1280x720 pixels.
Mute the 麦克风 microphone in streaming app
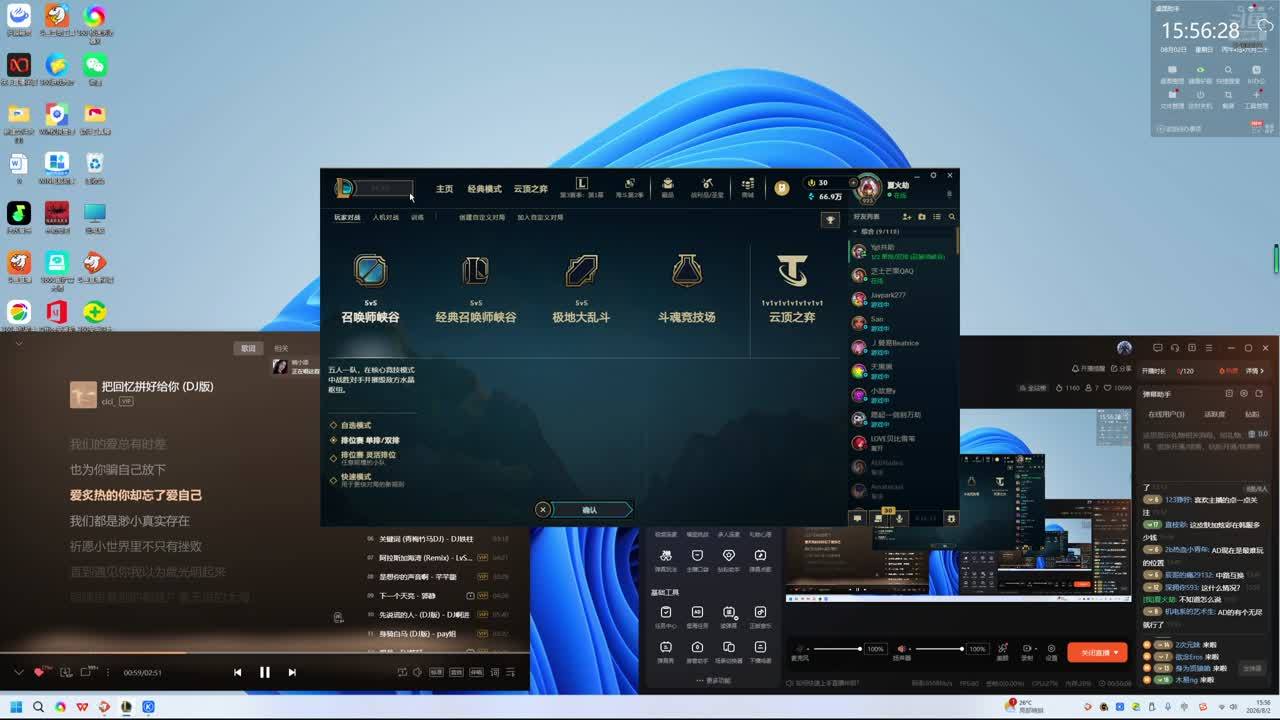click(800, 649)
